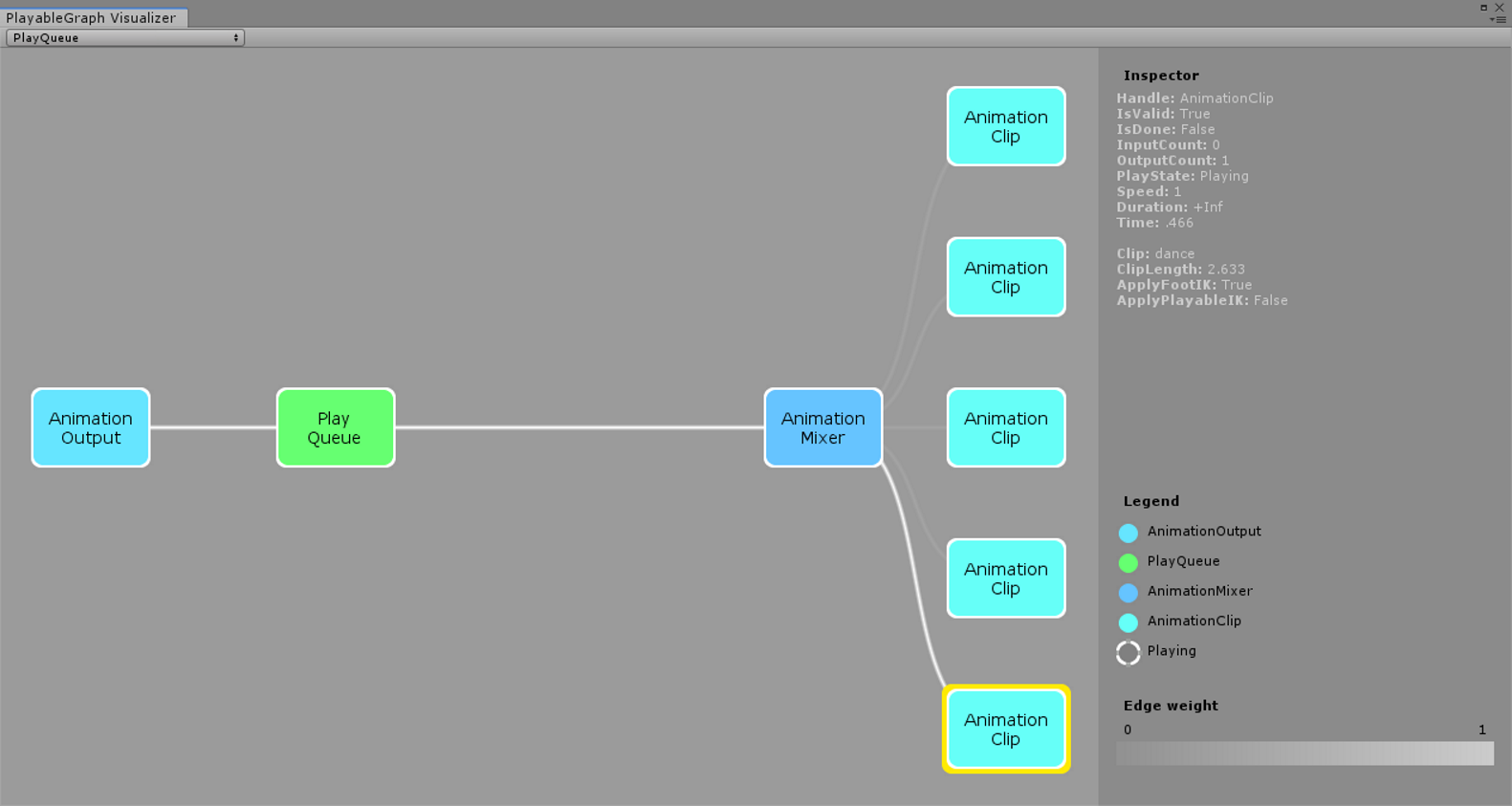
Task: Click the 'Duration: +Inf' line
Action: click(1170, 207)
